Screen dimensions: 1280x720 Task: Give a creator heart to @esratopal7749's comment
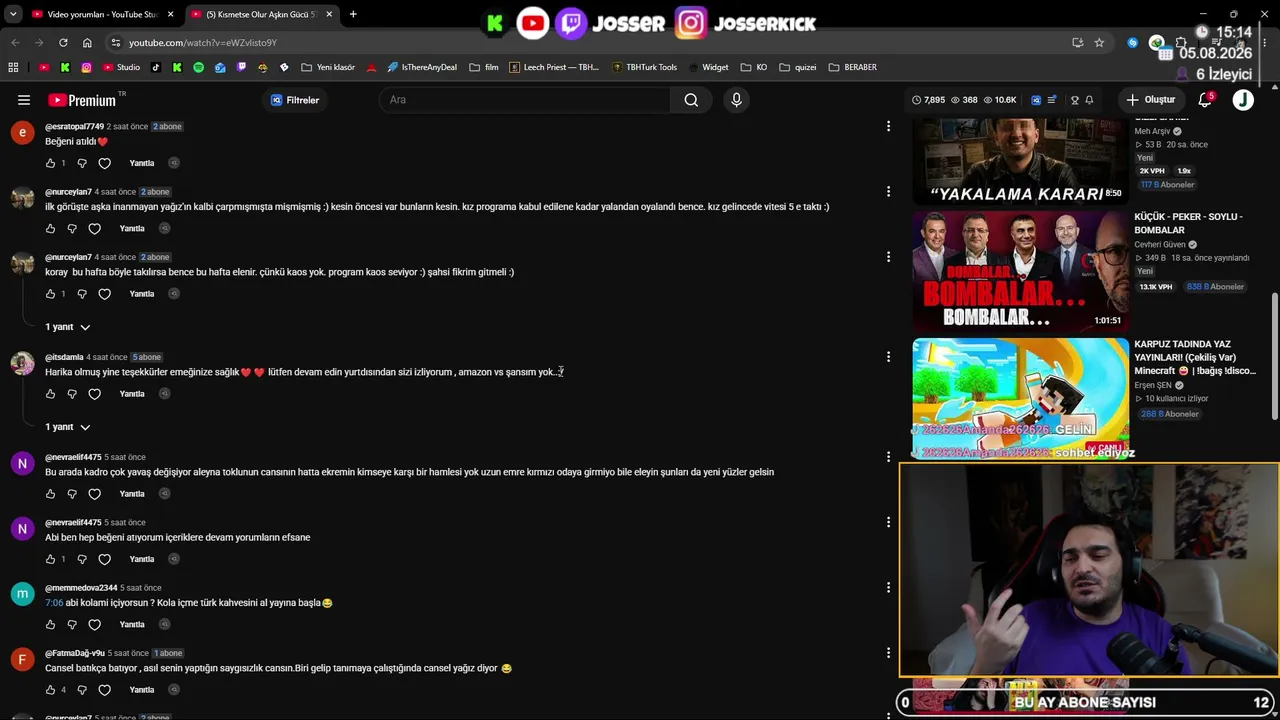click(104, 163)
